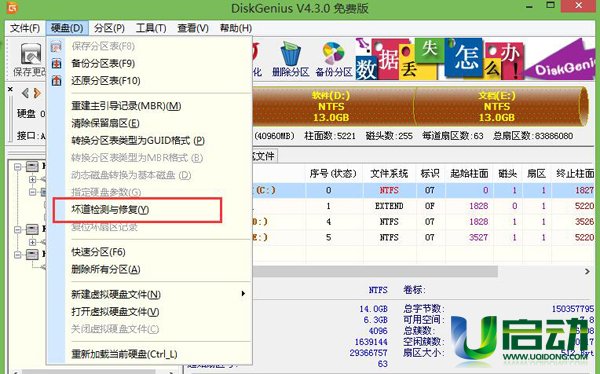This screenshot has height=374, width=600.
Task: Go to previous disk with left arrow
Action: 26,93
